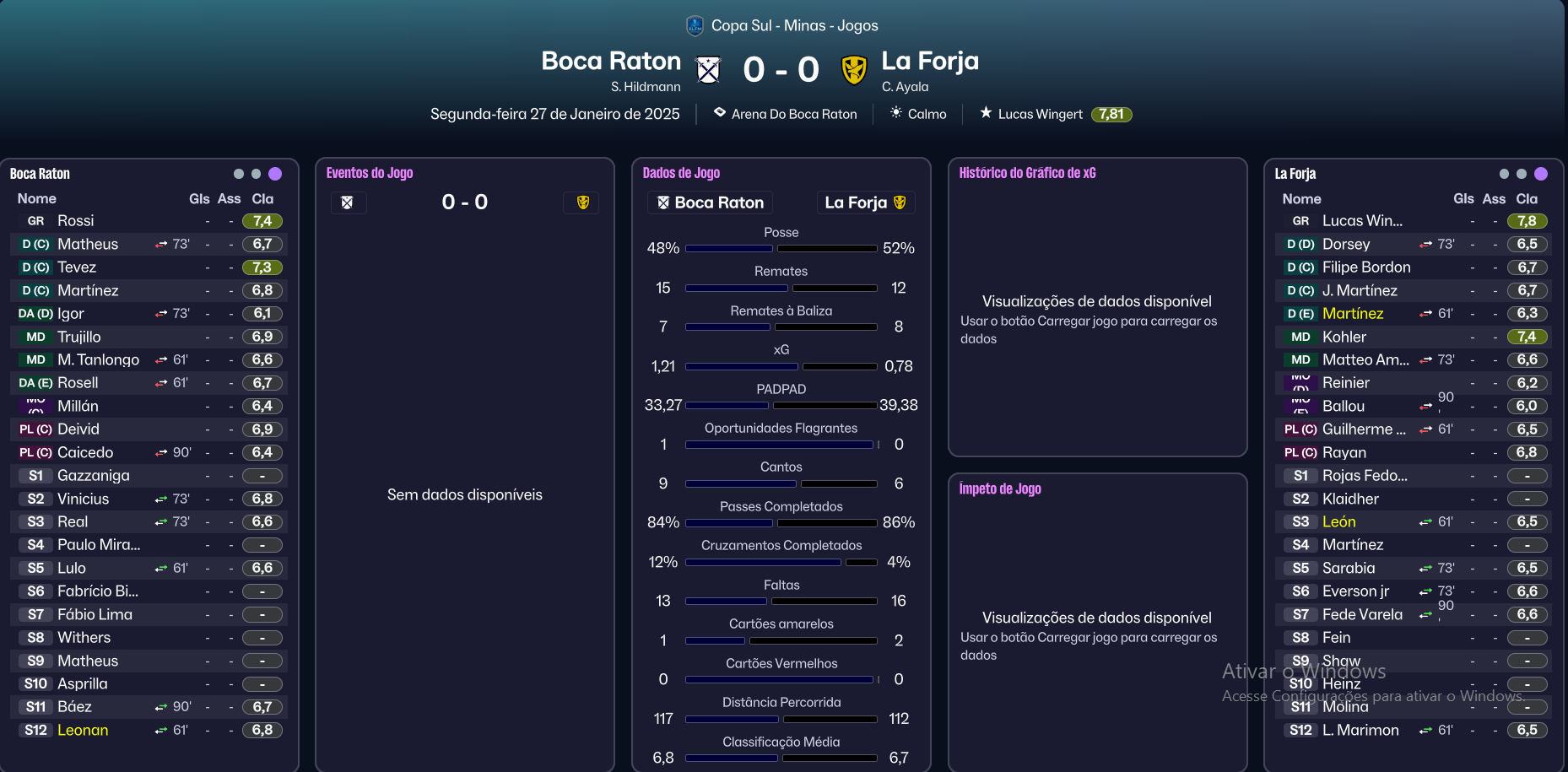Click the weather icon next to Calmo
The width and height of the screenshot is (1568, 772).
tap(896, 112)
